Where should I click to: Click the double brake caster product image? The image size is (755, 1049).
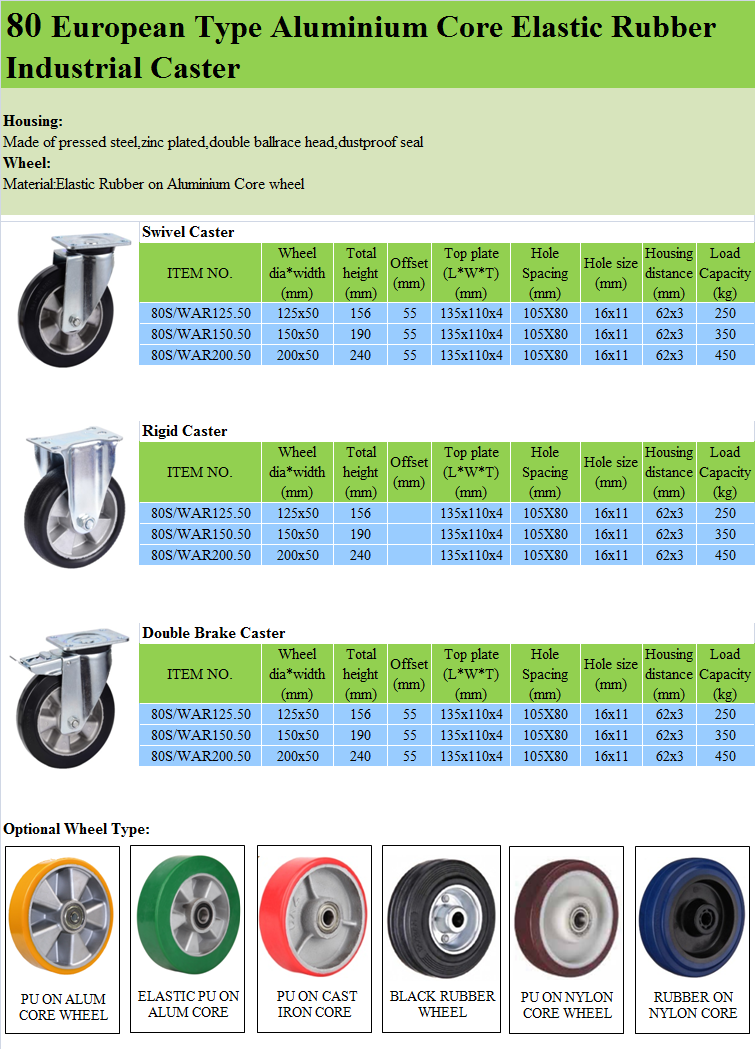70,698
